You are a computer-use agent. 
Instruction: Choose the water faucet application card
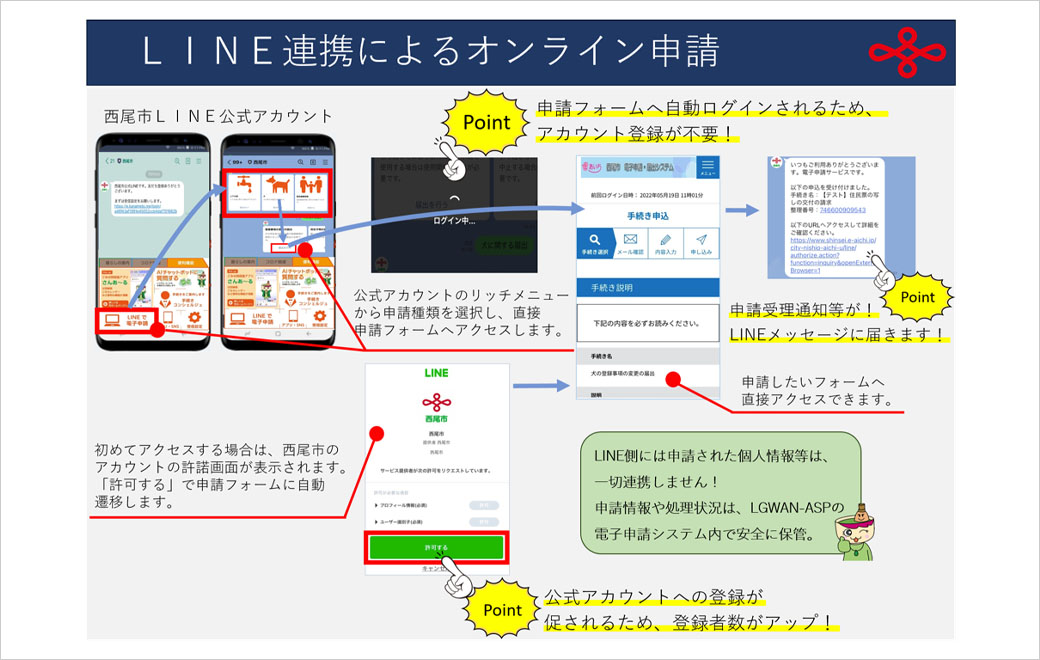[244, 191]
